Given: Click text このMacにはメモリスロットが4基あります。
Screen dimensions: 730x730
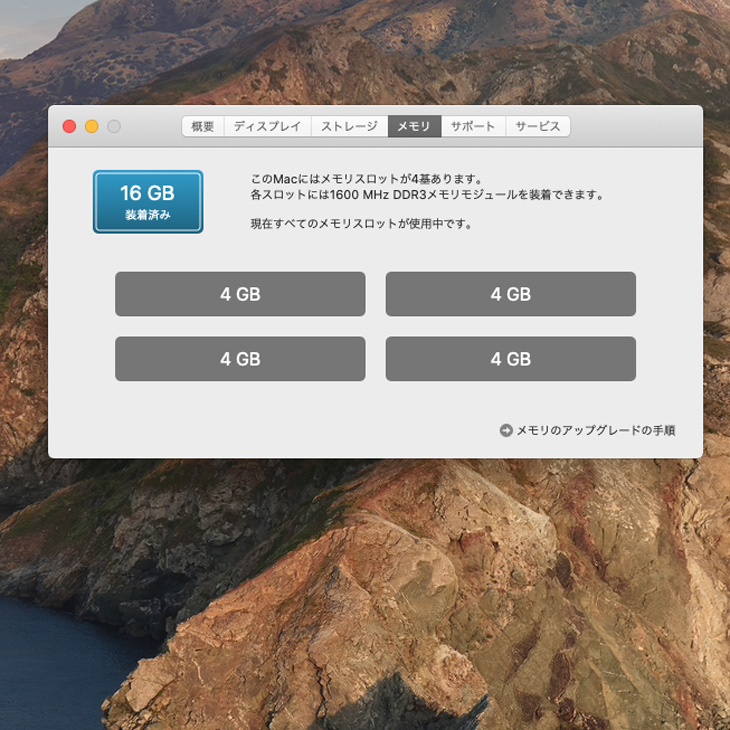Looking at the screenshot, I should pyautogui.click(x=367, y=179).
